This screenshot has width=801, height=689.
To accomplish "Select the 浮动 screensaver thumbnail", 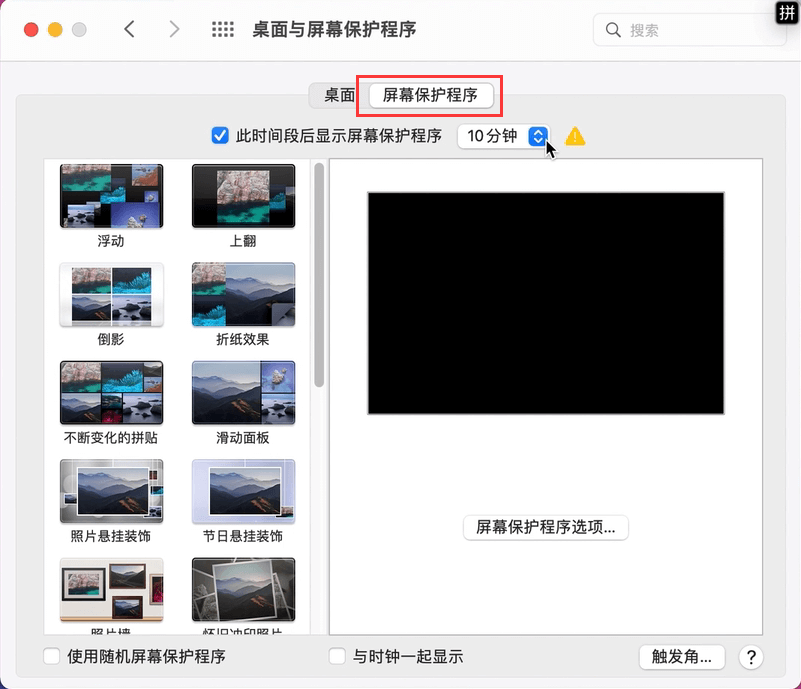I will 111,196.
